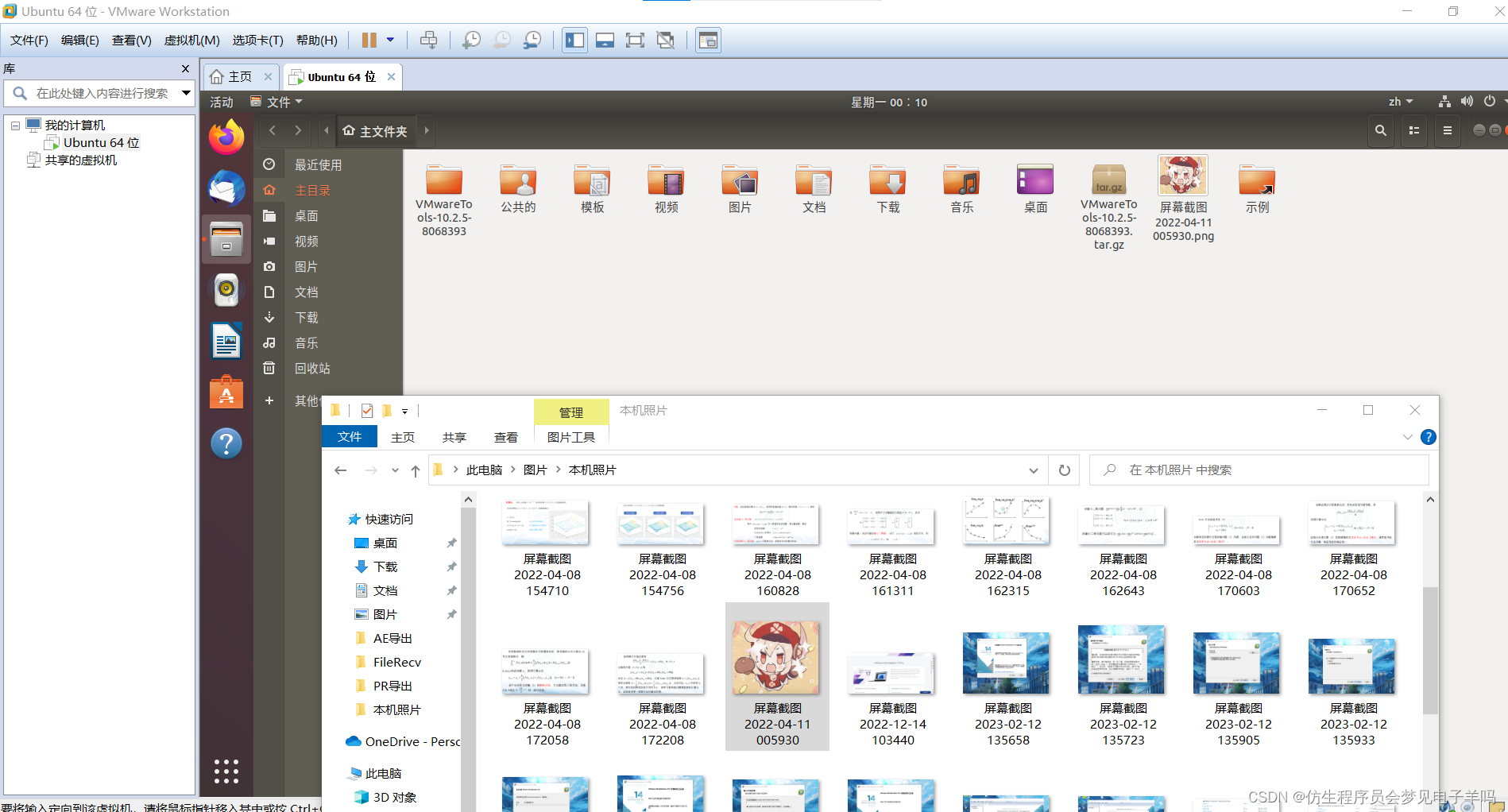Click the Explorer file list vertical scrollbar
Screen dimensions: 1508x812
coord(1430,652)
